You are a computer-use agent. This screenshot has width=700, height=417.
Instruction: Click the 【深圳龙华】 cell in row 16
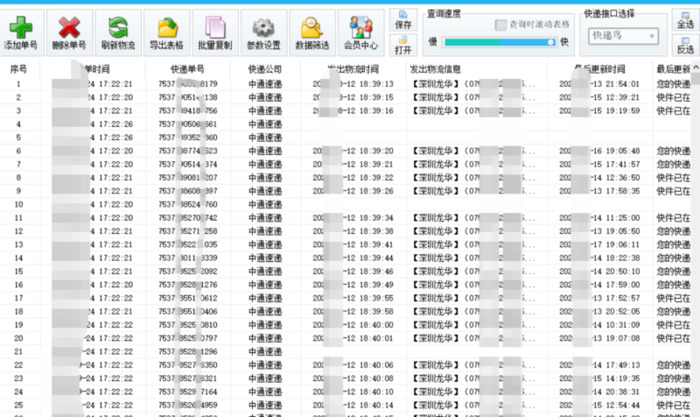point(435,284)
